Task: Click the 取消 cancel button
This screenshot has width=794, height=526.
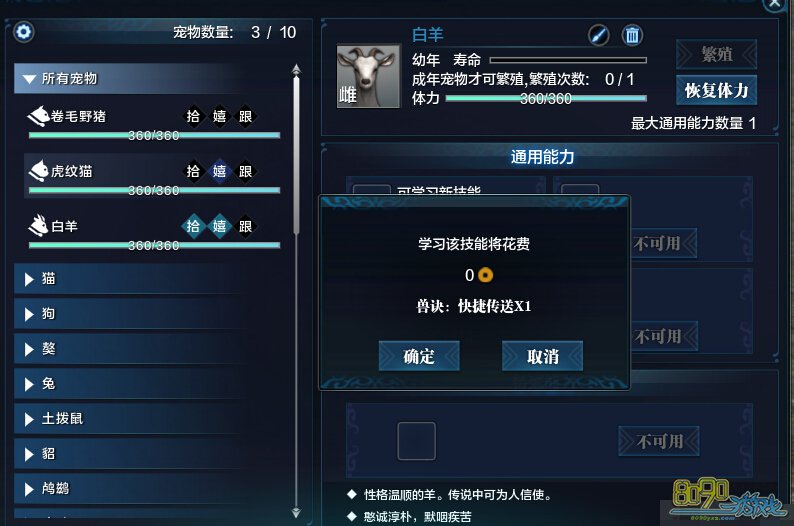Action: pos(542,356)
